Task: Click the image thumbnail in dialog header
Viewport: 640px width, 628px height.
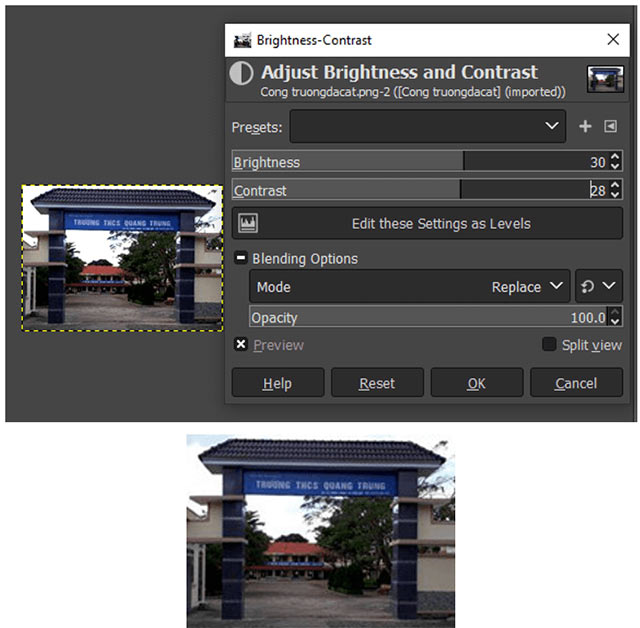Action: [604, 79]
